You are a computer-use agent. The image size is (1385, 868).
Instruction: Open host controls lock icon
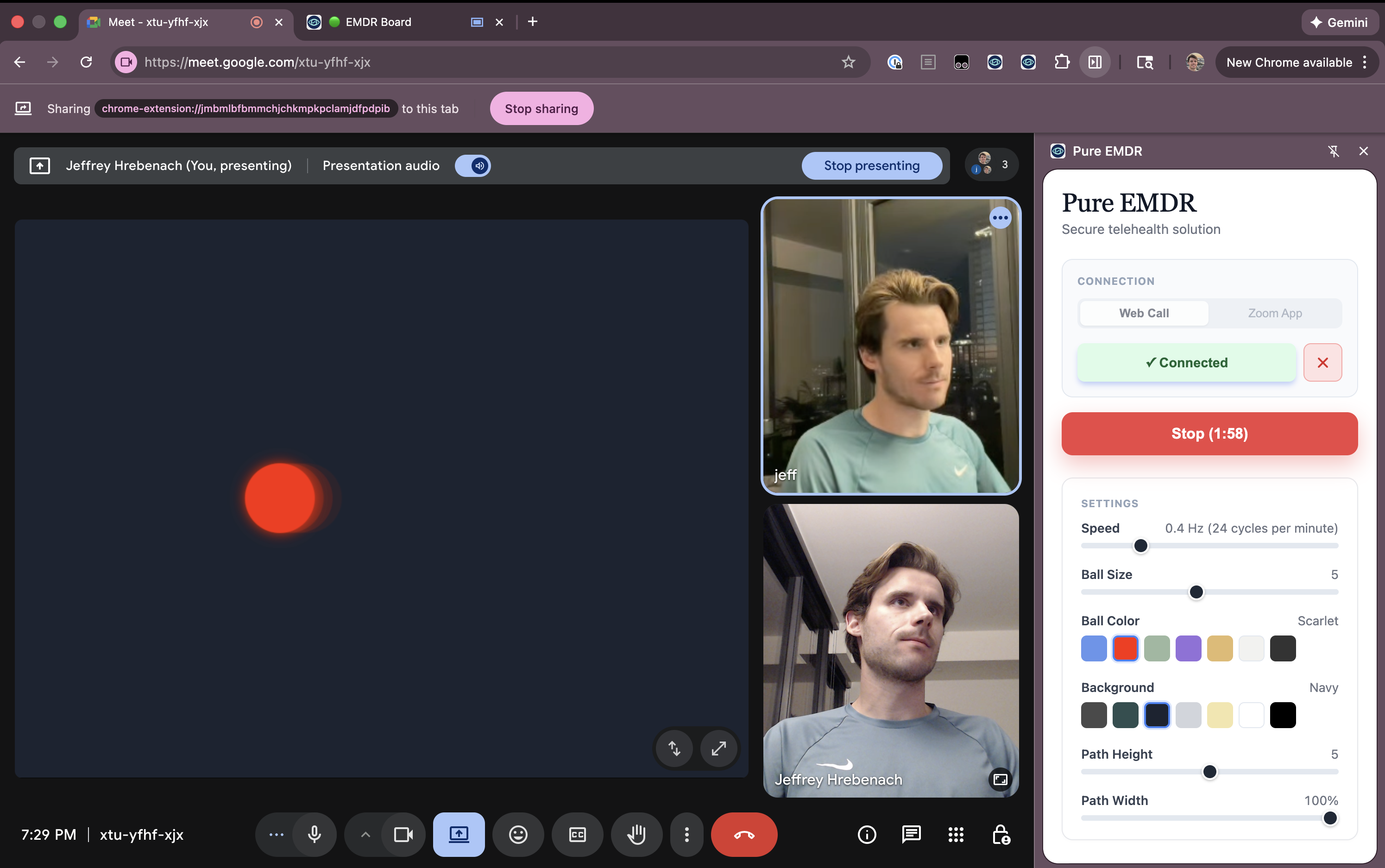click(1000, 834)
